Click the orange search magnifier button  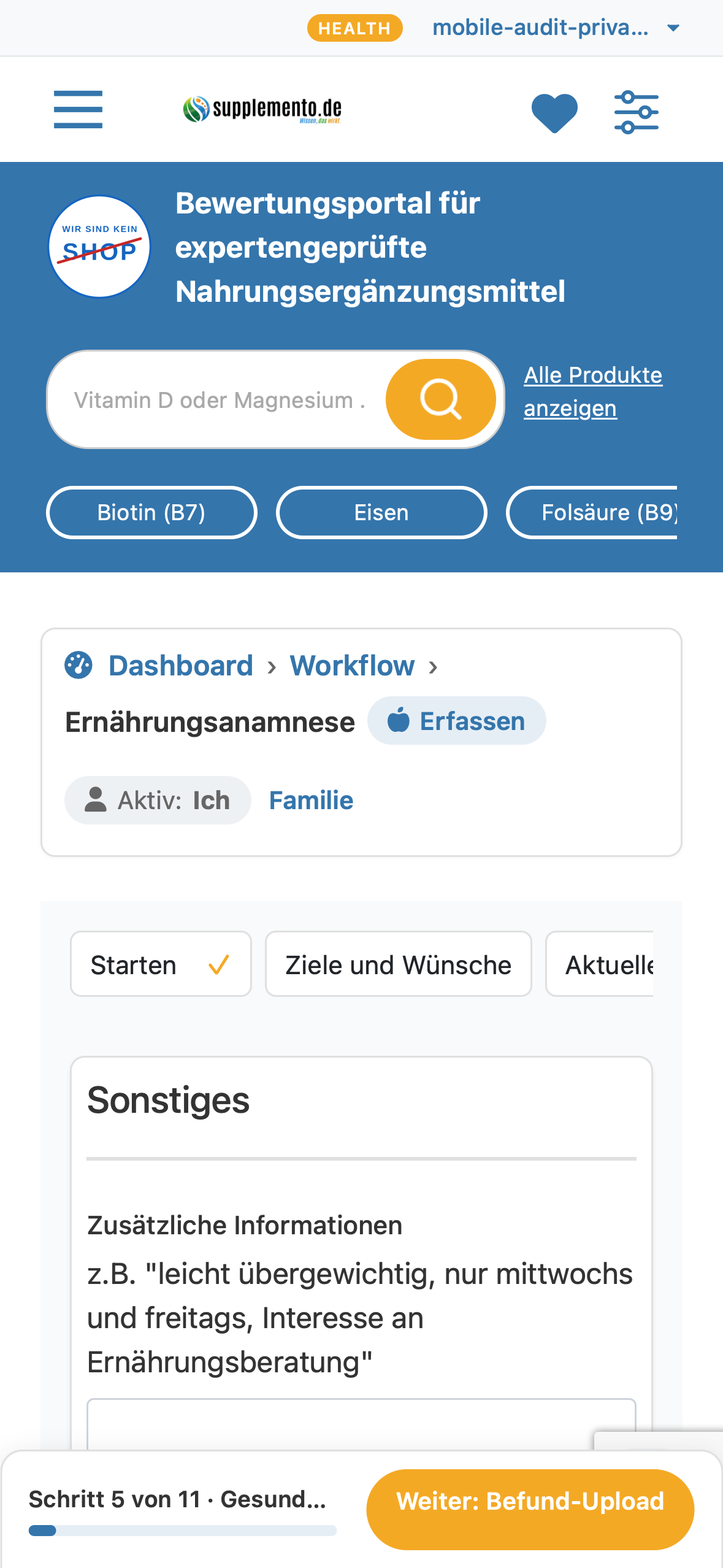(440, 399)
